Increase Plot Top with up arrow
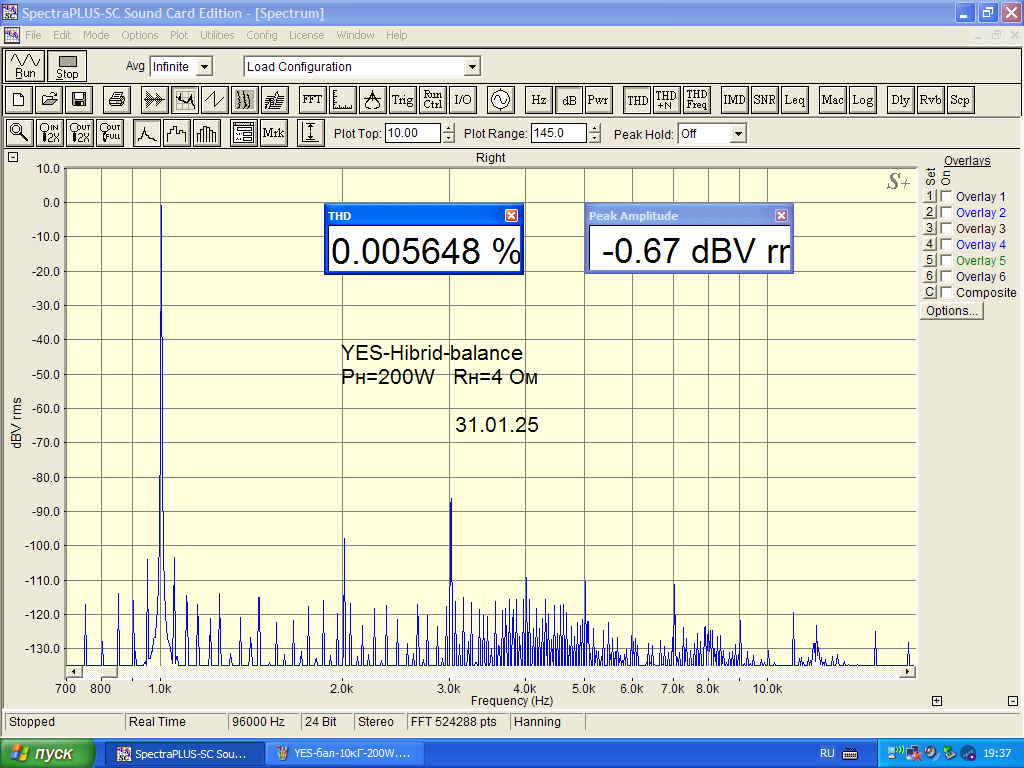The height and width of the screenshot is (768, 1024). coord(449,129)
